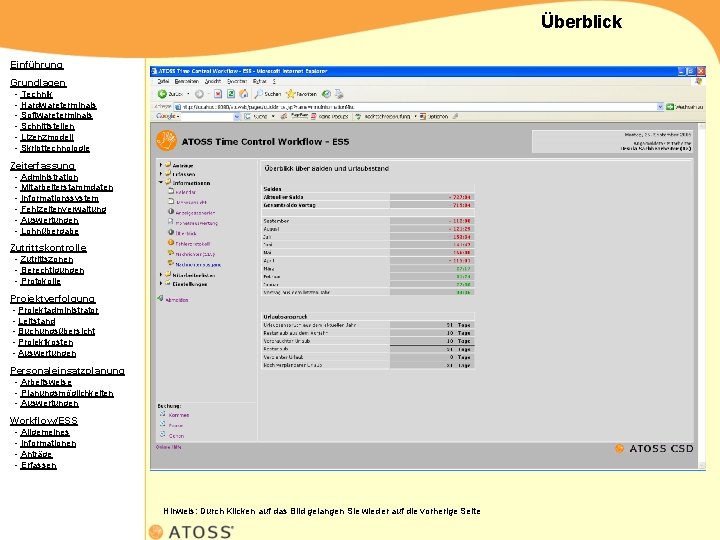
Task: Expand the Erfassen tree node arrow
Action: (x=161, y=174)
